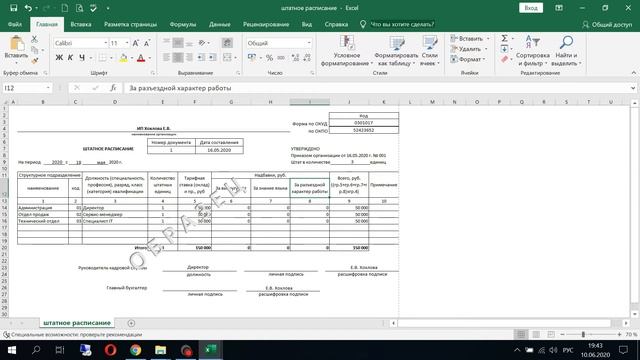Image resolution: width=640 pixels, height=360 pixels.
Task: Merge and center the selected cells
Action: pyautogui.click(x=227, y=58)
